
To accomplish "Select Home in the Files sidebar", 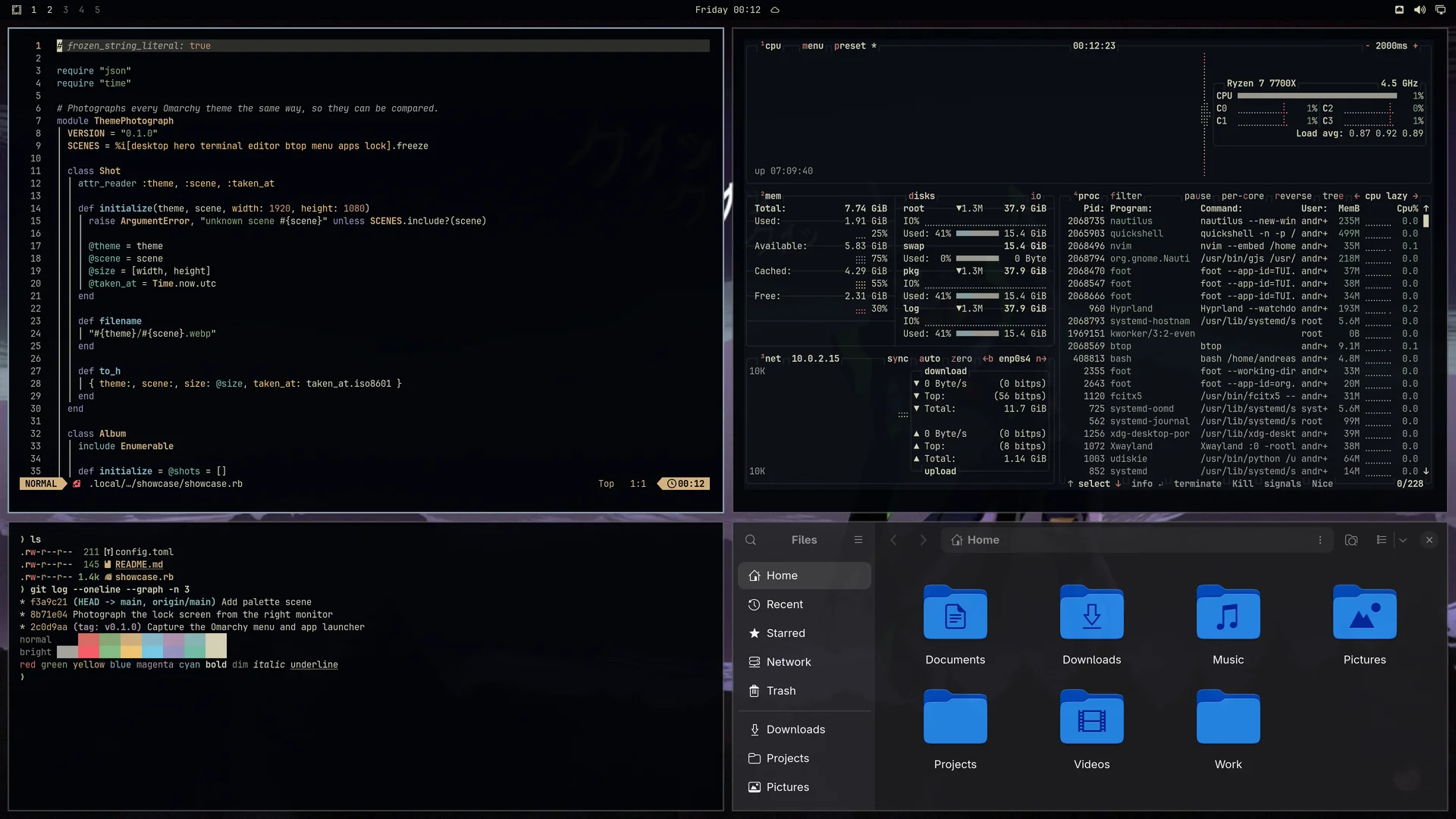I will (805, 576).
